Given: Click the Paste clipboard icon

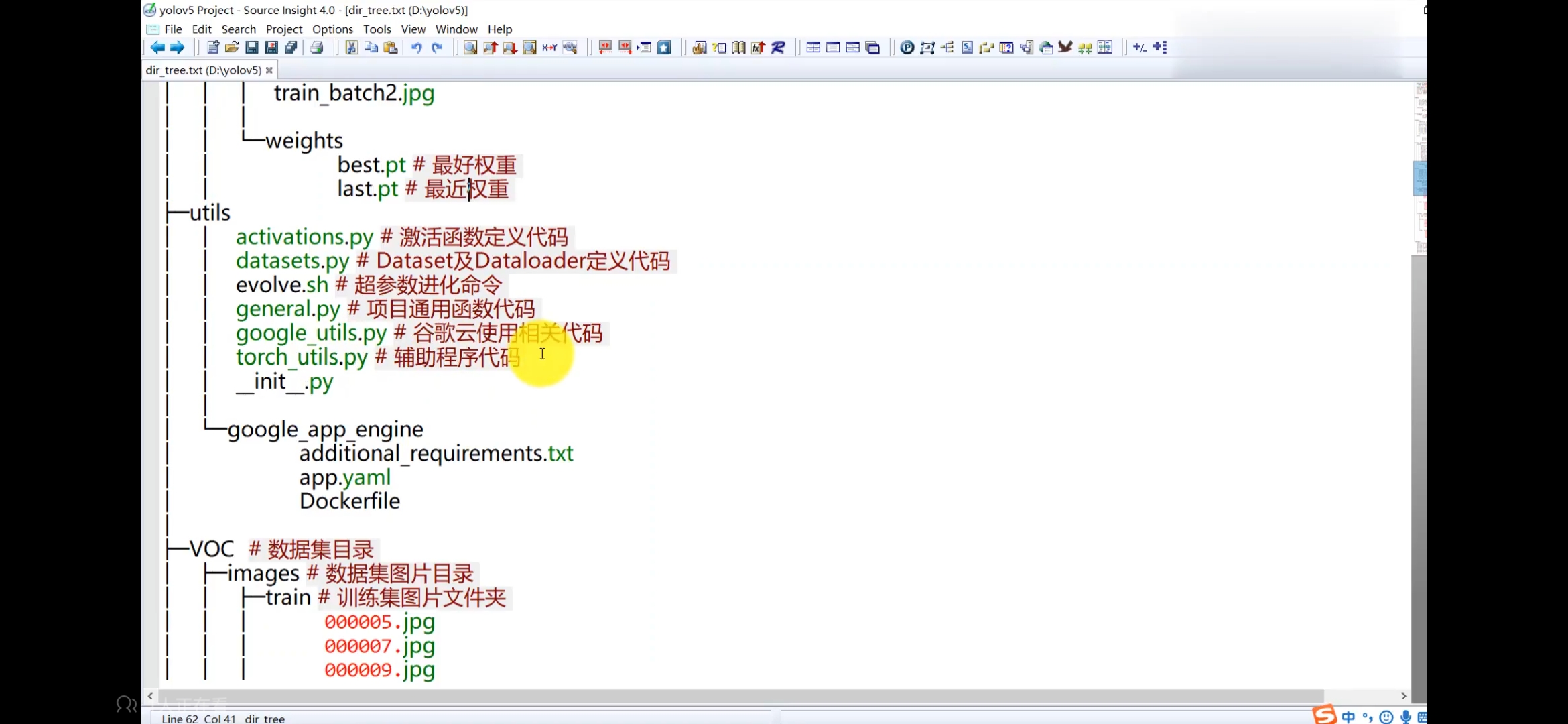Looking at the screenshot, I should click(391, 47).
